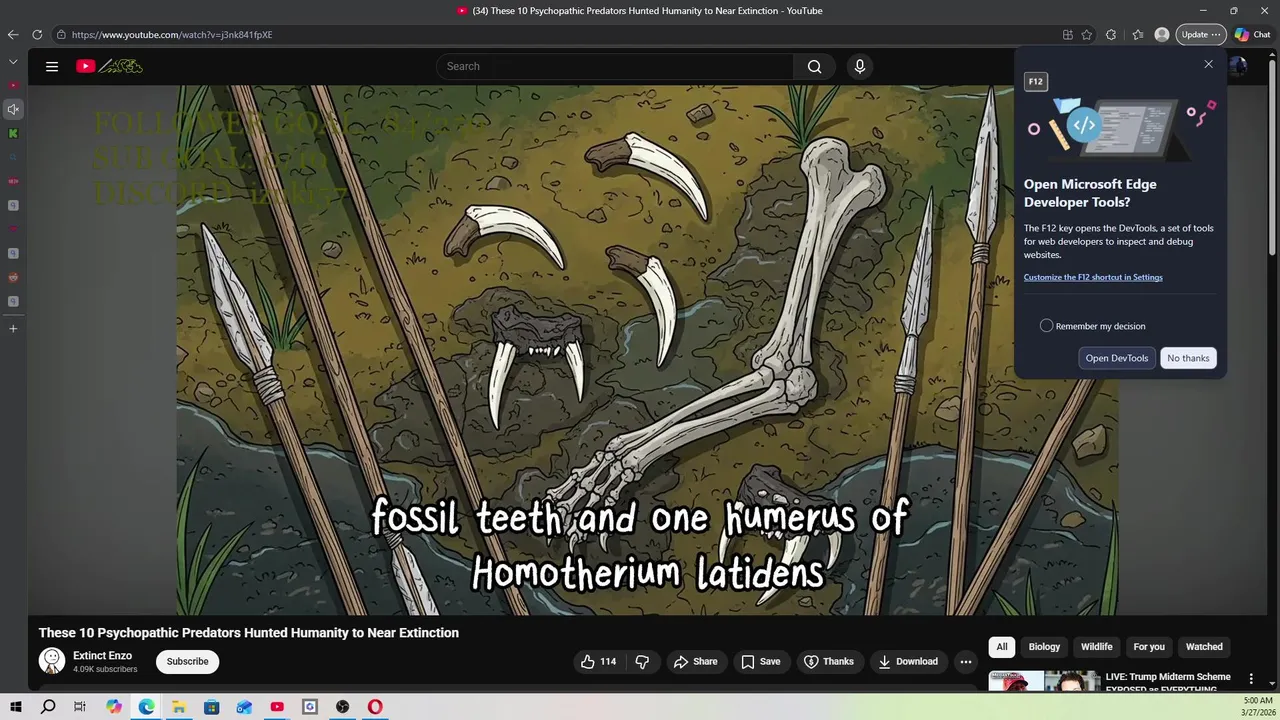Open the YouTube hamburger guide menu
This screenshot has width=1280, height=720.
click(52, 67)
